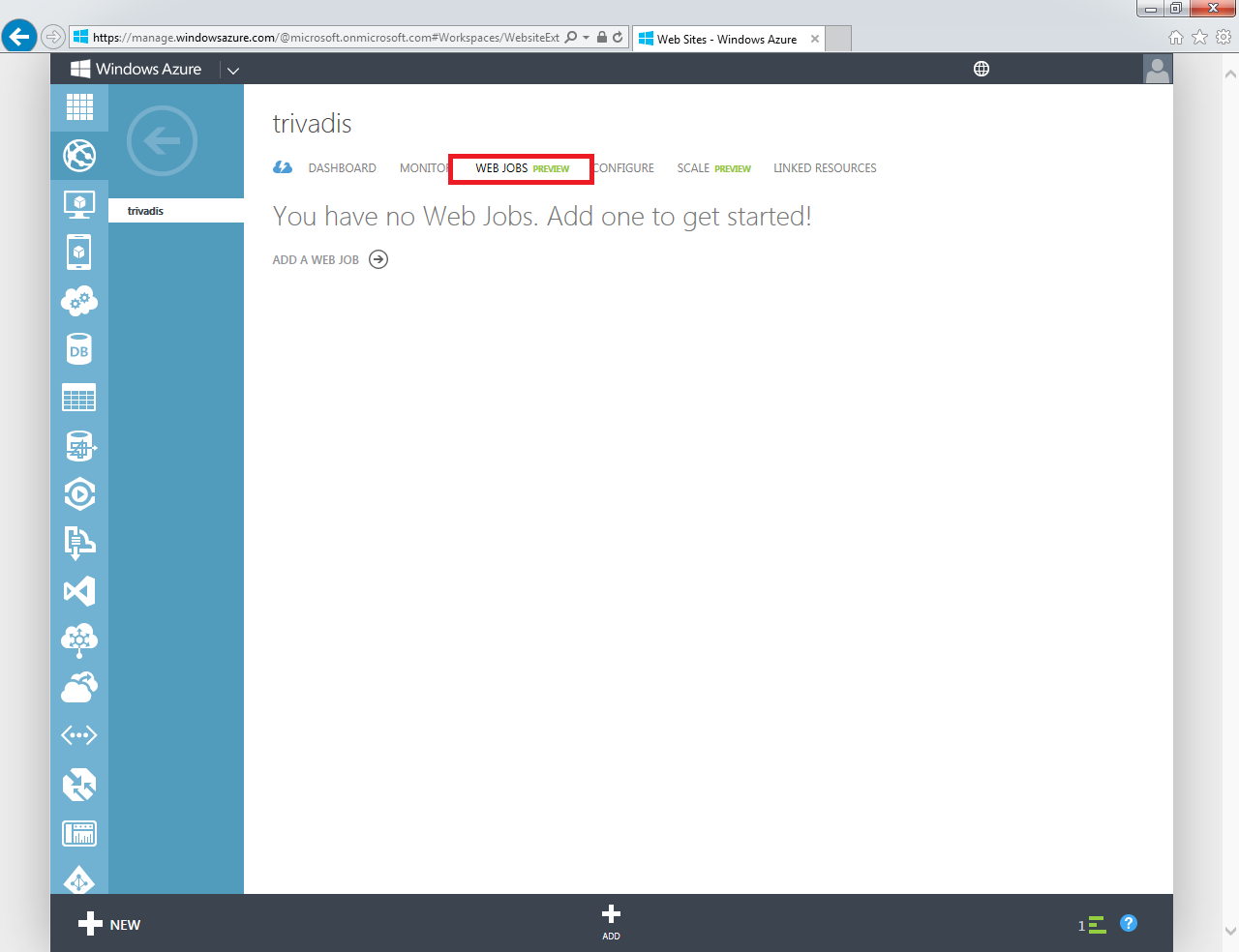
Task: Click the page scrollbar down arrow
Action: click(x=1230, y=931)
